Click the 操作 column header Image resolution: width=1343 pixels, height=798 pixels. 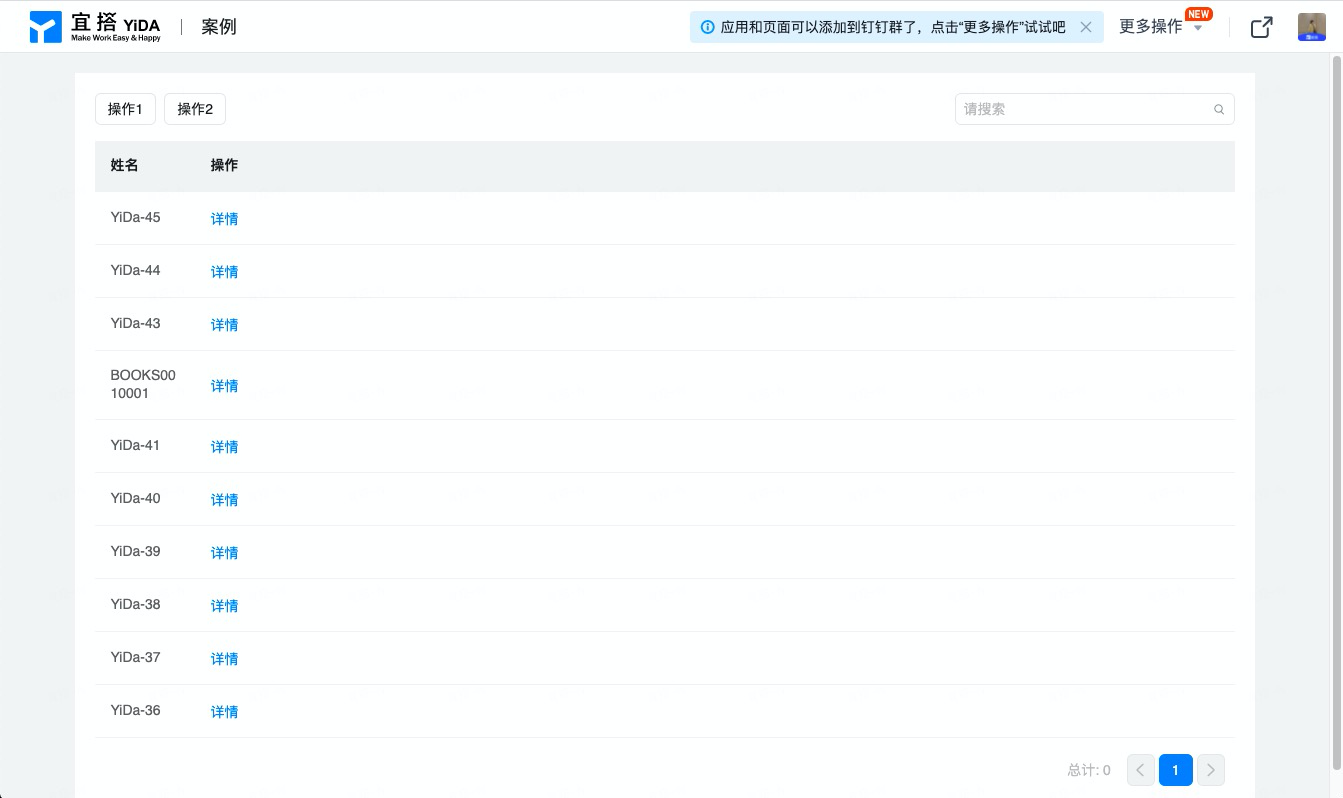224,165
